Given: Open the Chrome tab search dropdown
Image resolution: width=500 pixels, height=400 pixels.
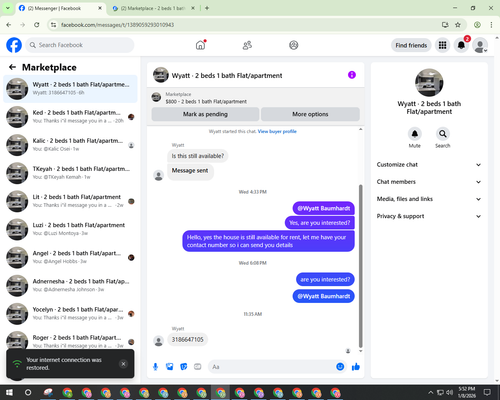Looking at the screenshot, I should pos(8,8).
